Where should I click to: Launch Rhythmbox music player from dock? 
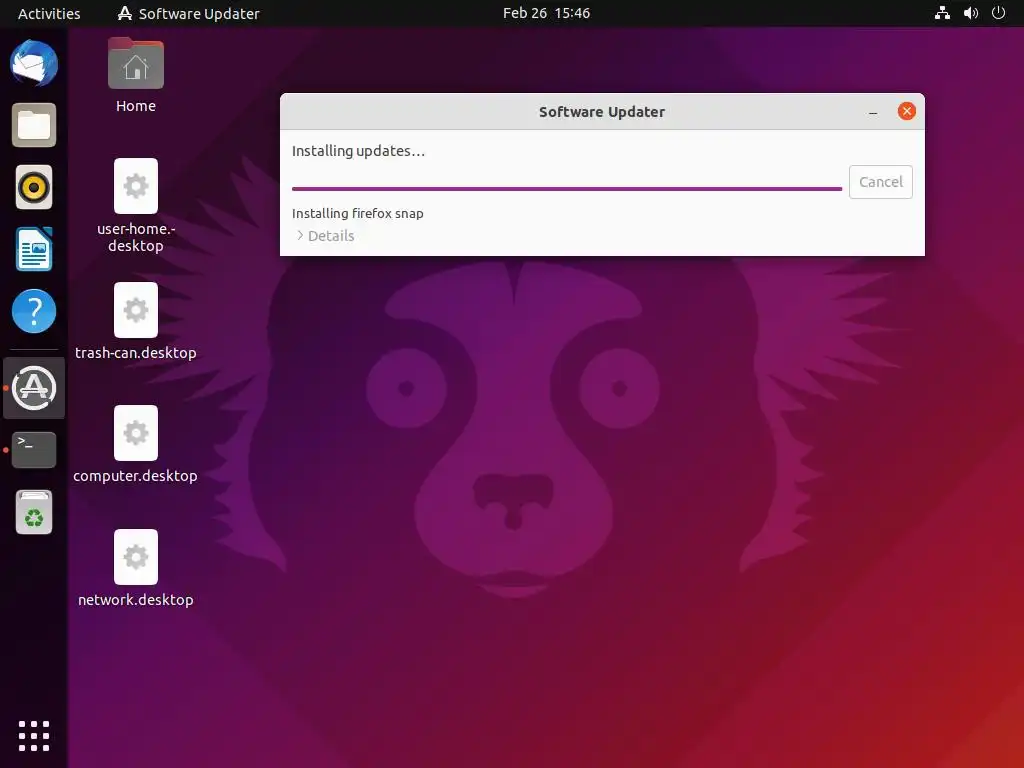(x=34, y=187)
